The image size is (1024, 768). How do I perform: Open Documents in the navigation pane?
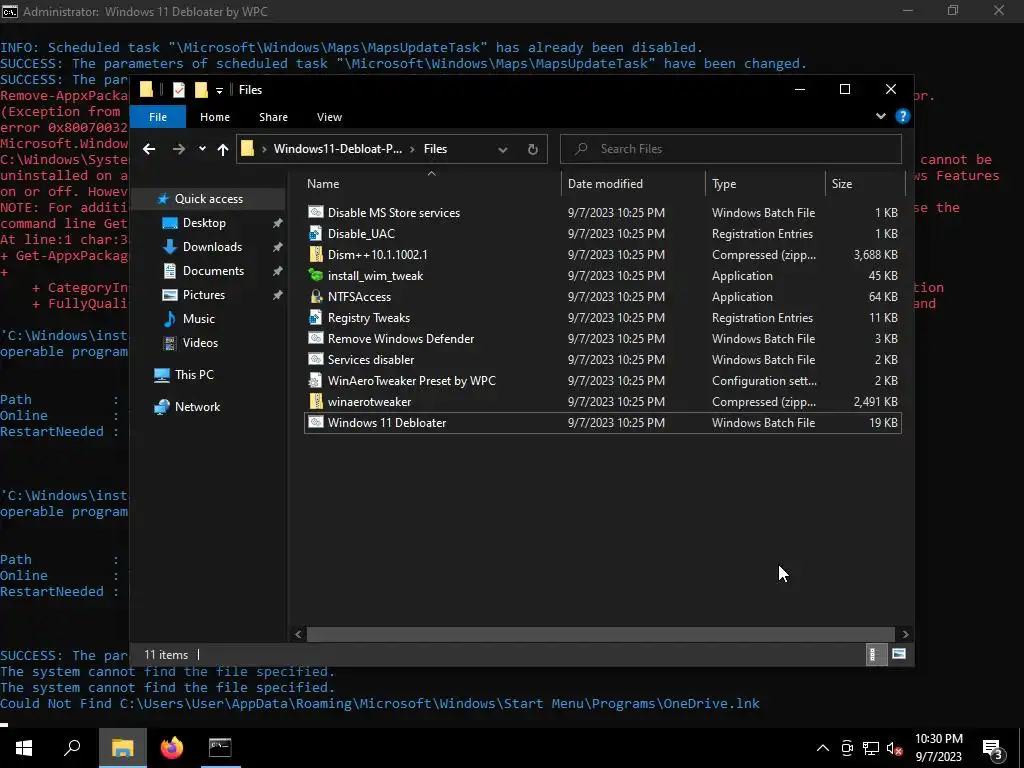coord(213,271)
